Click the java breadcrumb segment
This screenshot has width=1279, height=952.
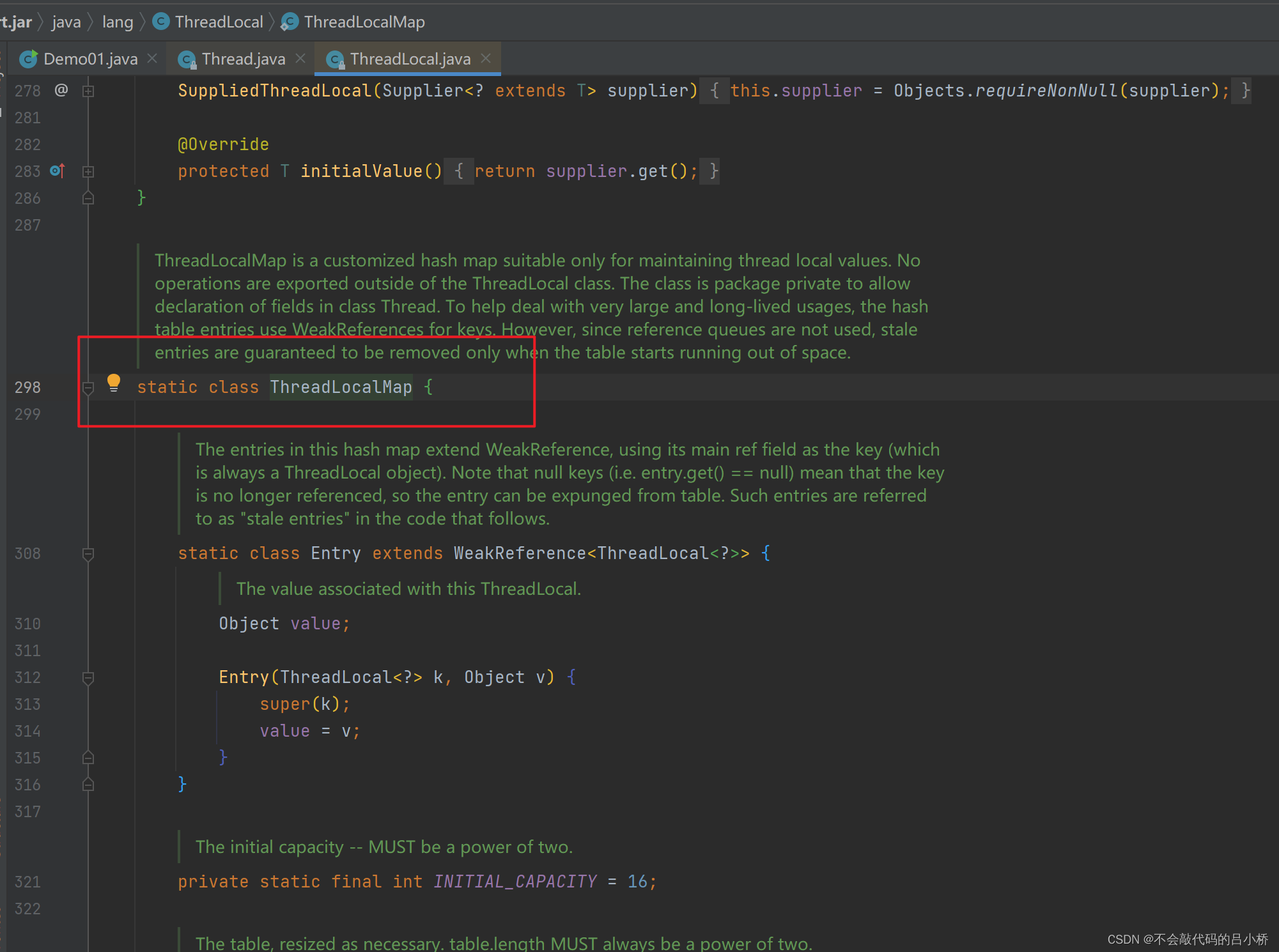coord(66,22)
